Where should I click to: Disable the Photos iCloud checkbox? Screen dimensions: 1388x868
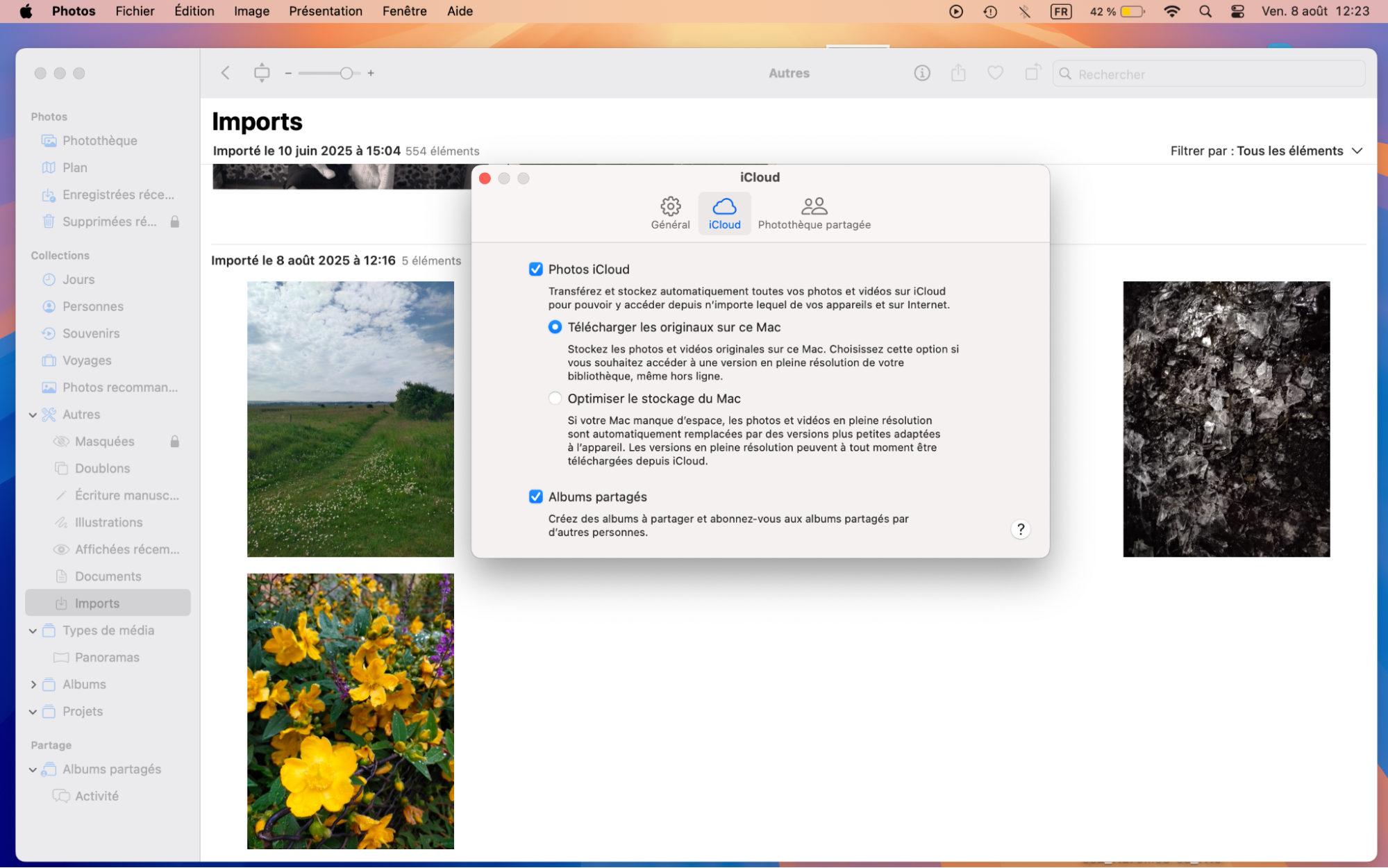pos(535,269)
